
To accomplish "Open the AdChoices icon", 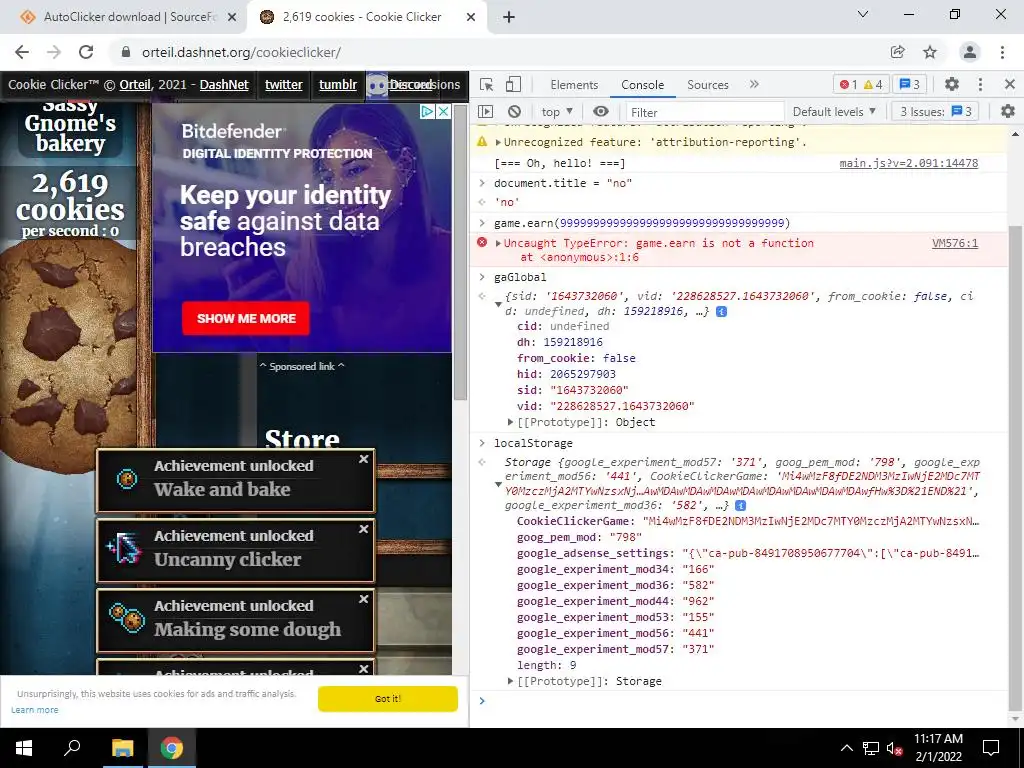I will tap(428, 112).
